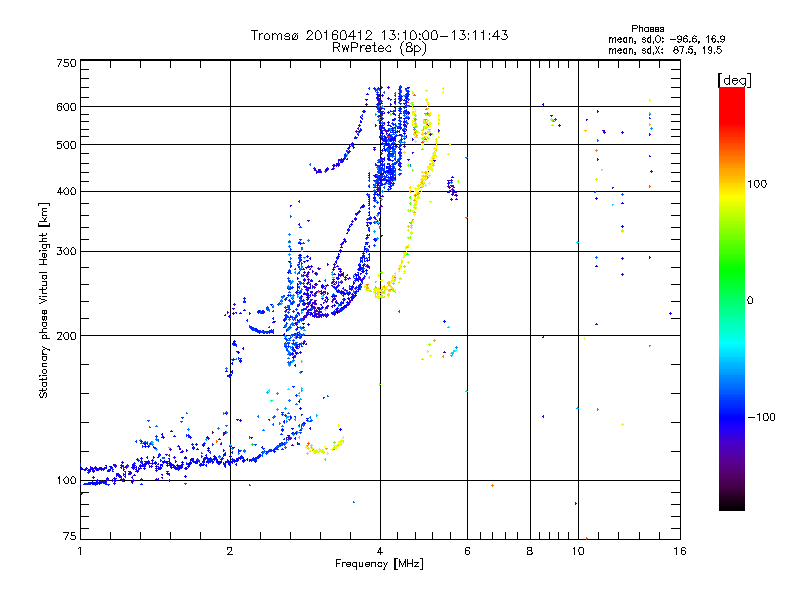
Task: Click the phase colorbar gradient
Action: click(732, 299)
